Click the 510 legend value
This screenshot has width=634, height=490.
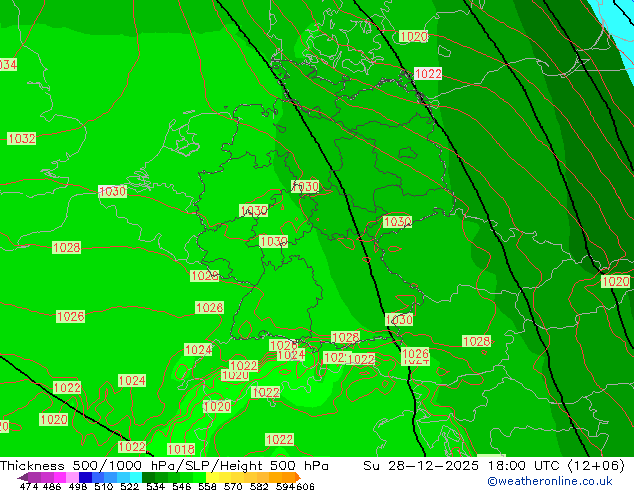[104, 486]
